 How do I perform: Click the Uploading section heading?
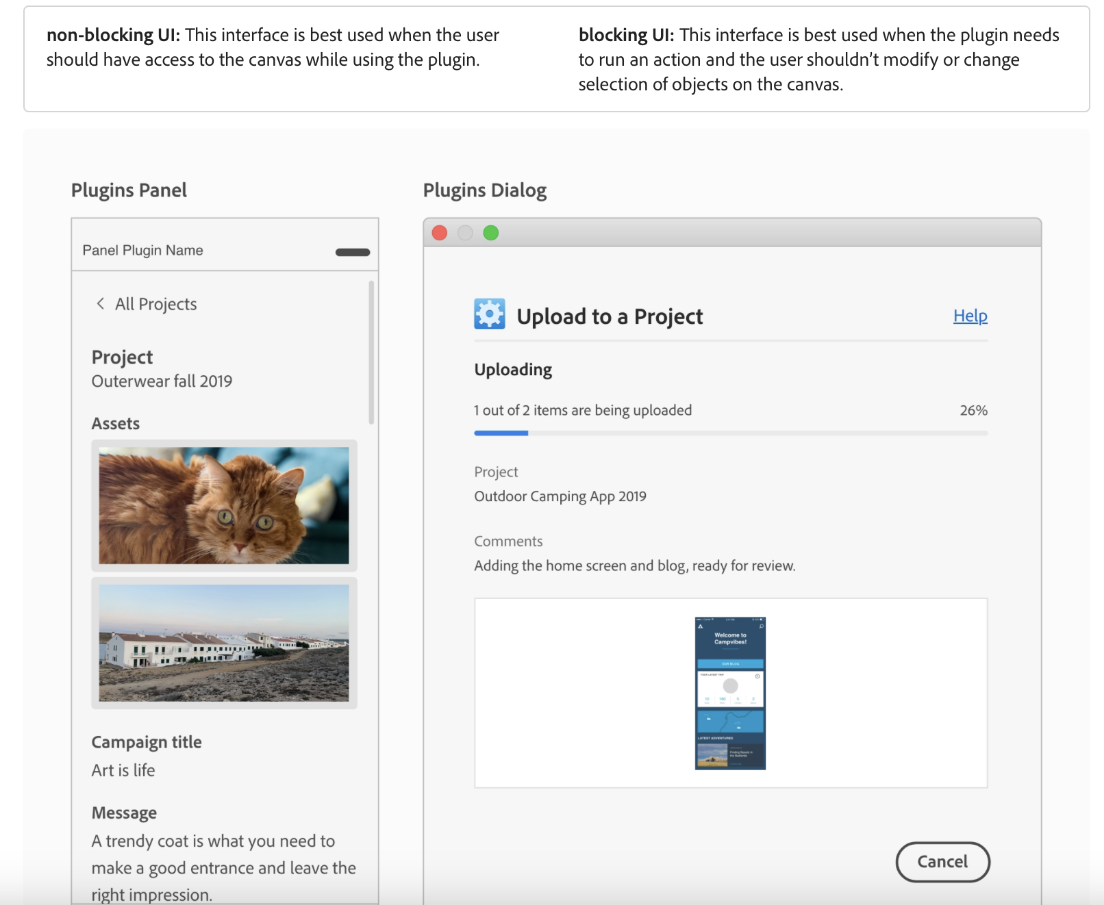pos(513,369)
